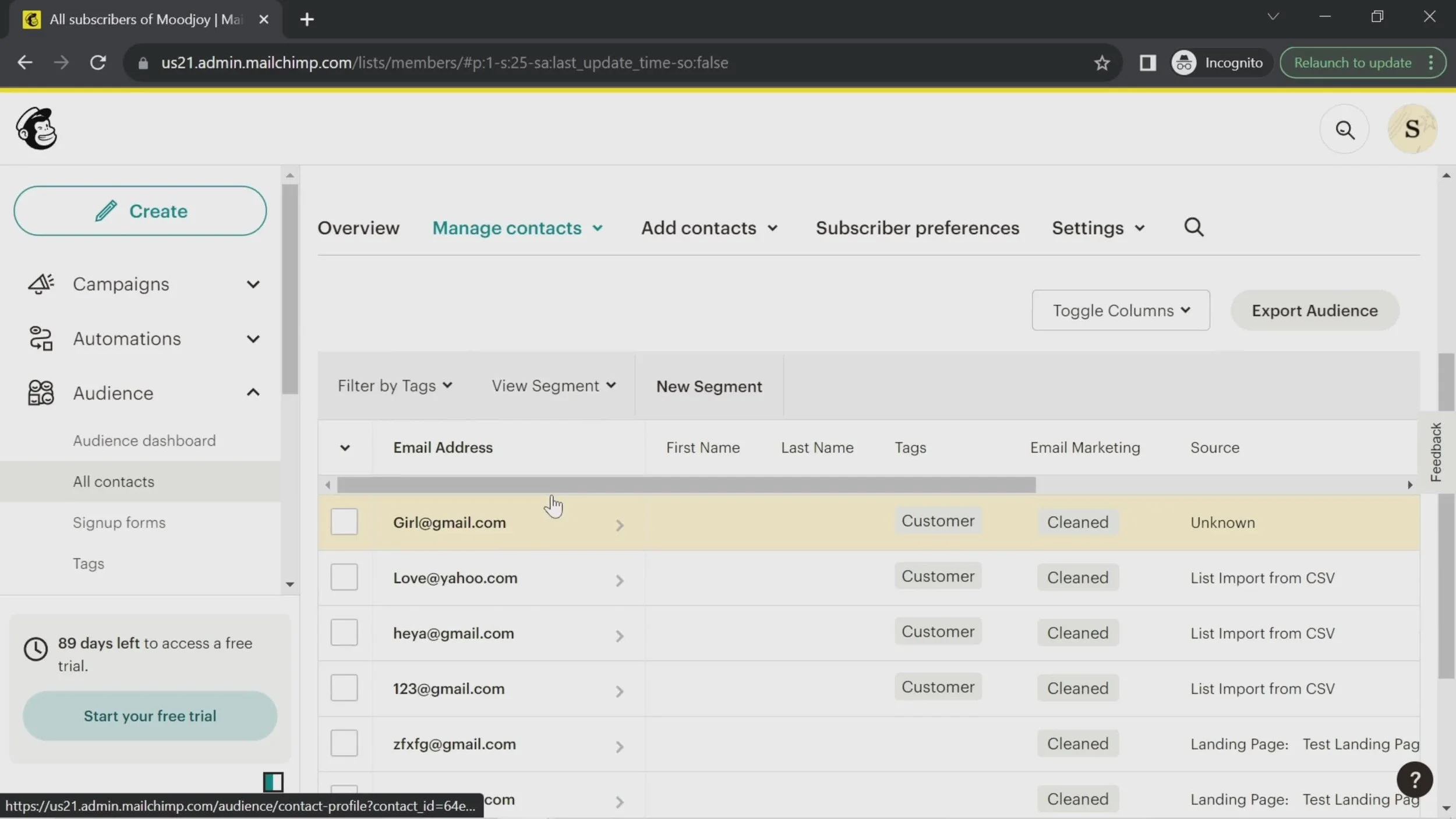Open the global search magnifier icon
The height and width of the screenshot is (819, 1456).
[1344, 129]
